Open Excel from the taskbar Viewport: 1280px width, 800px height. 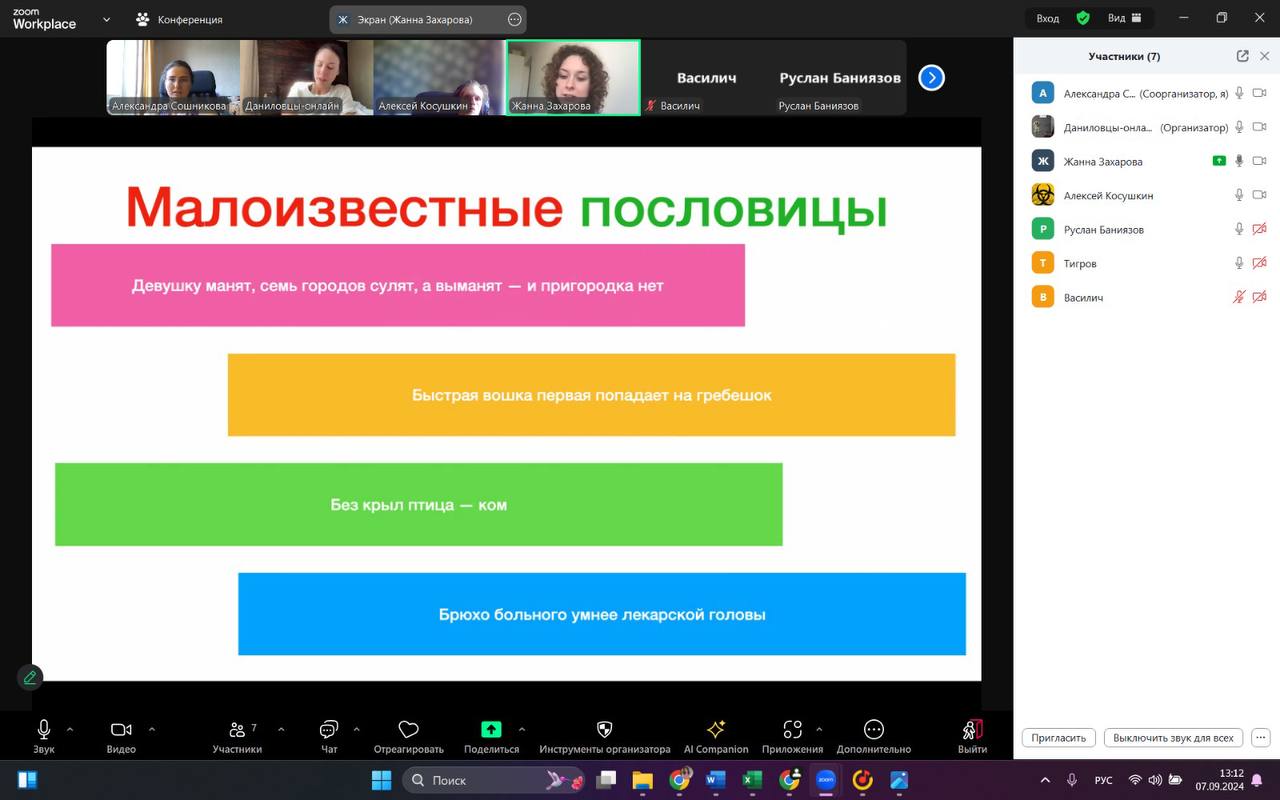click(752, 780)
